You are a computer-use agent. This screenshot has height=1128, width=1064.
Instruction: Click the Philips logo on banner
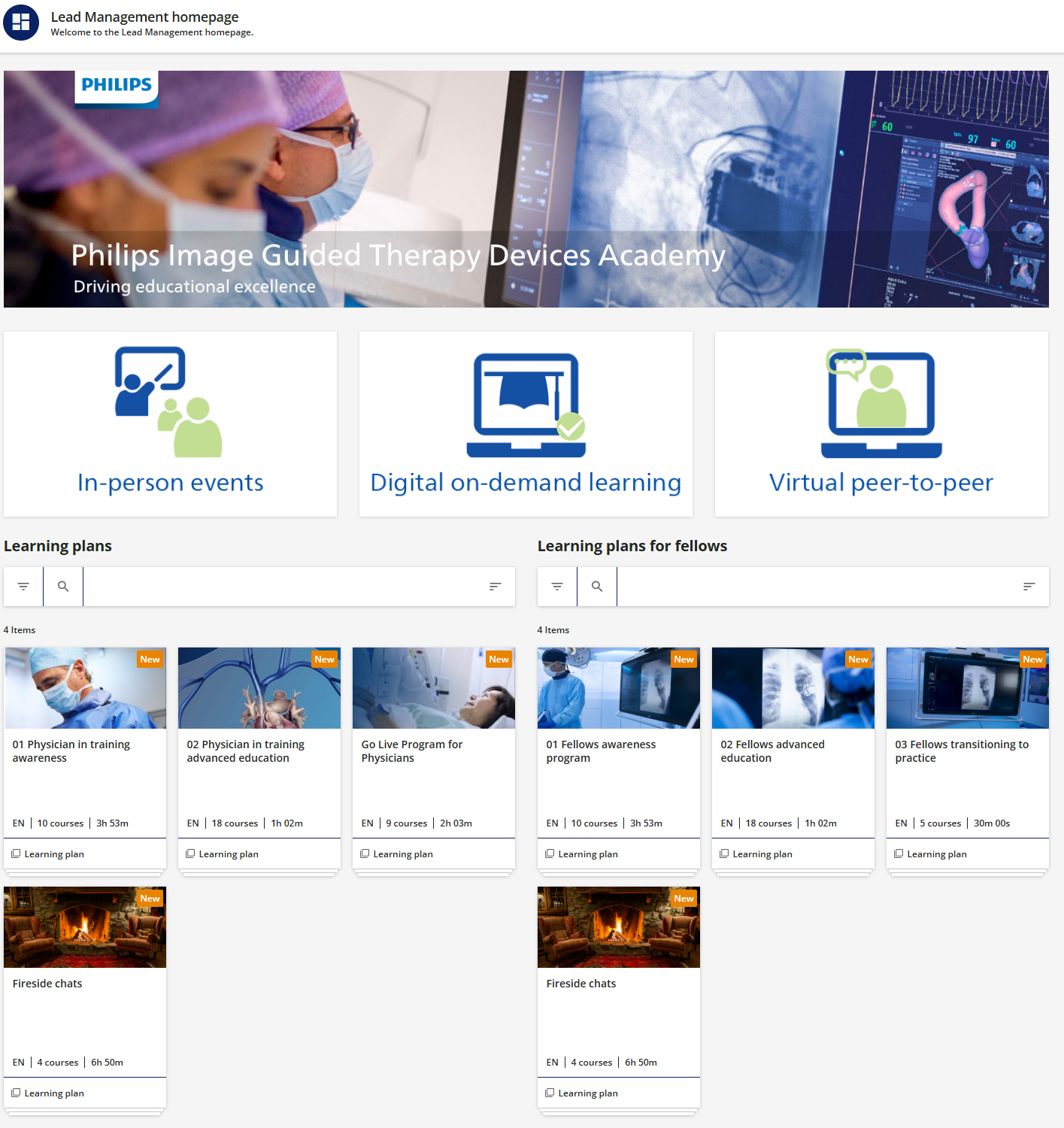click(x=117, y=86)
